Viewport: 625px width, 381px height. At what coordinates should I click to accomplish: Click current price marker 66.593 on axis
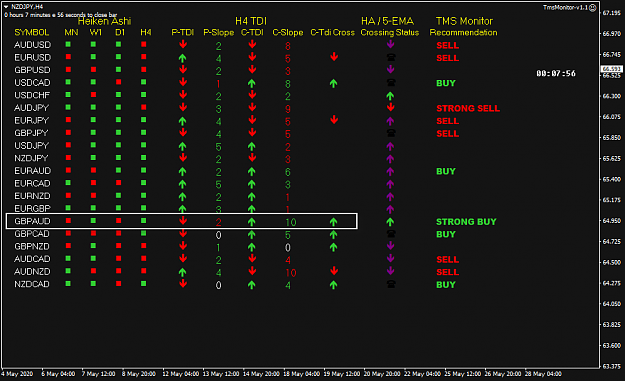coord(611,69)
